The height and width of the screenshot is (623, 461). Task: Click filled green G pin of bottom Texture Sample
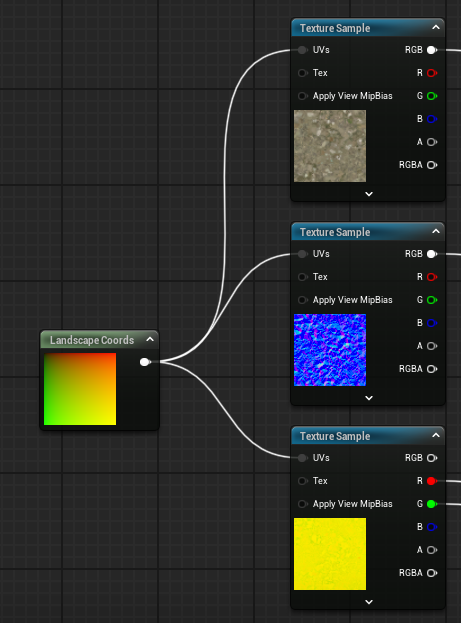pyautogui.click(x=432, y=504)
